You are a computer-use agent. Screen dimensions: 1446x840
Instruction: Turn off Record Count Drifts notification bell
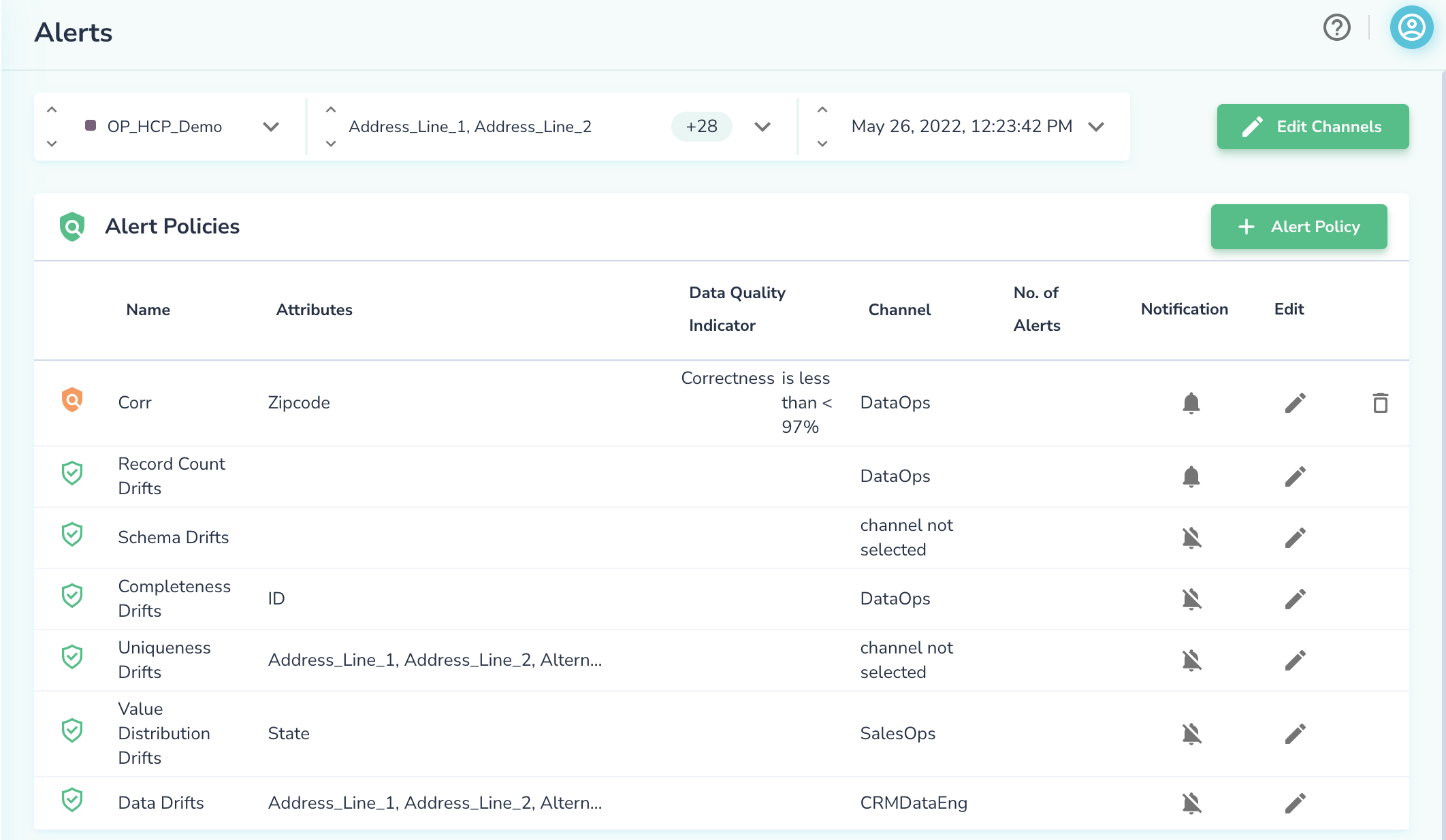tap(1191, 476)
